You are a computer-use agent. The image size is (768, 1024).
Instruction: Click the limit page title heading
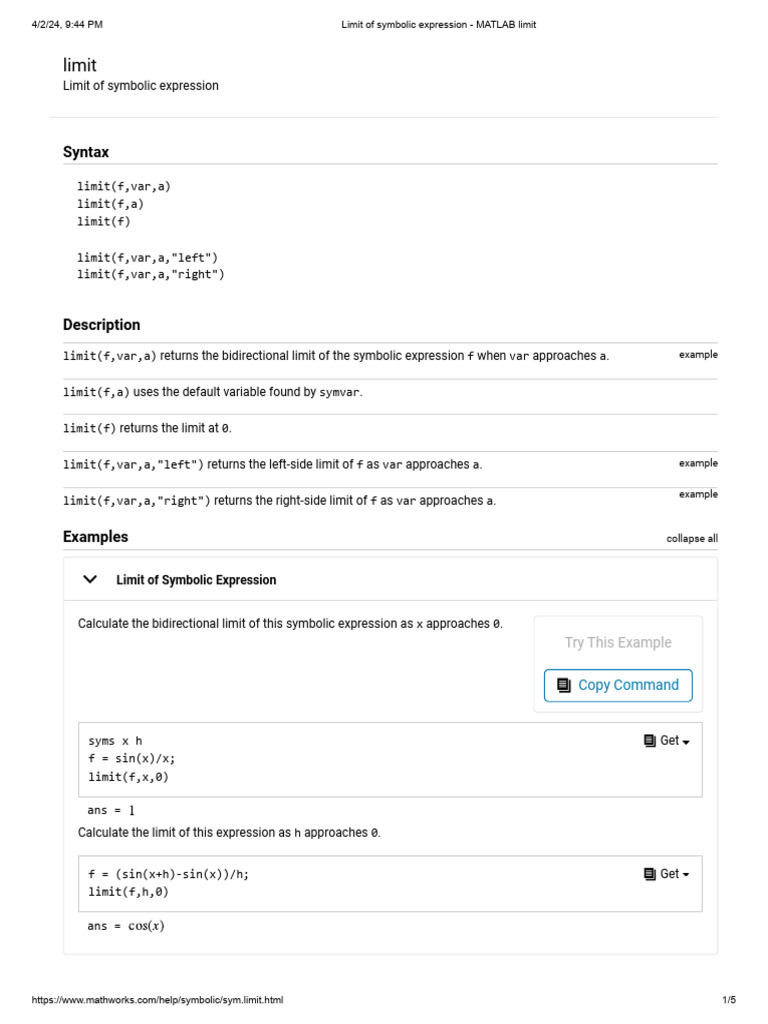(80, 65)
